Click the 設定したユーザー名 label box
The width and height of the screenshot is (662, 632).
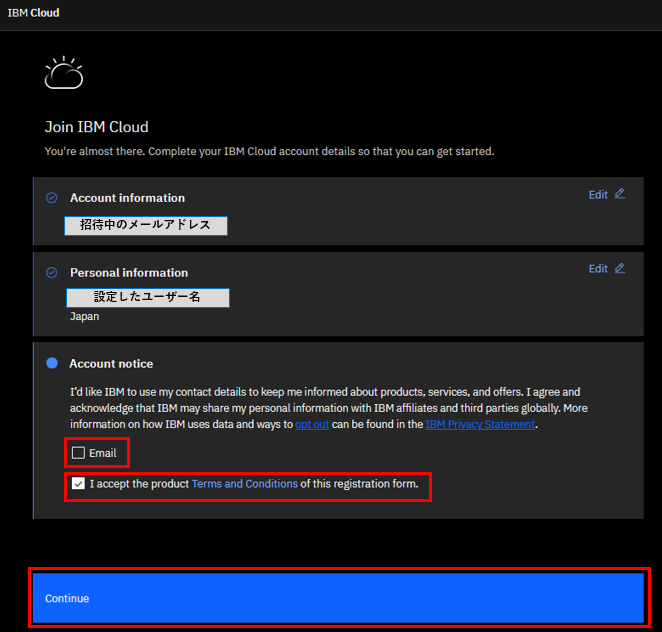coord(148,298)
